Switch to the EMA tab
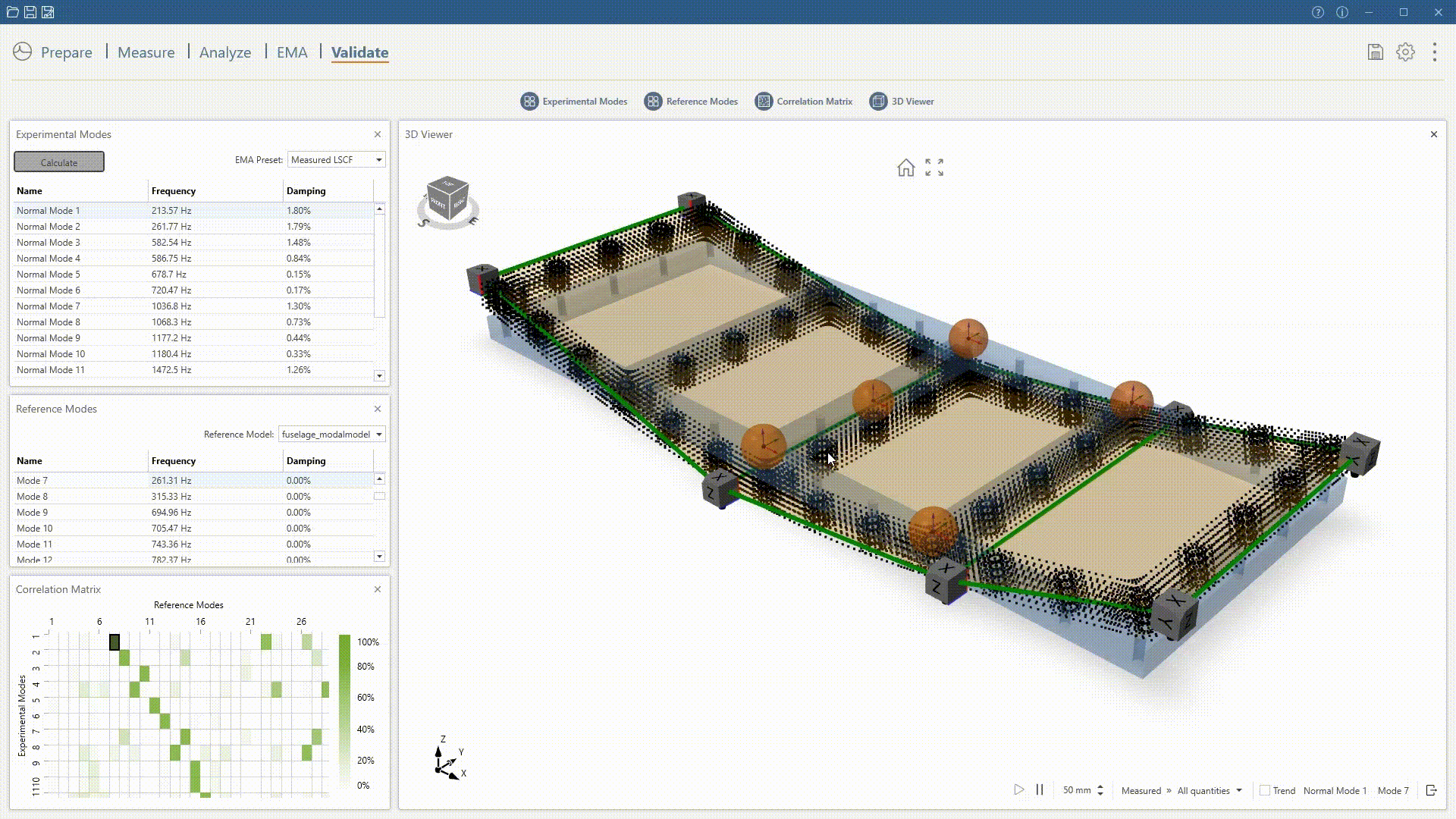This screenshot has height=819, width=1456. pyautogui.click(x=292, y=52)
